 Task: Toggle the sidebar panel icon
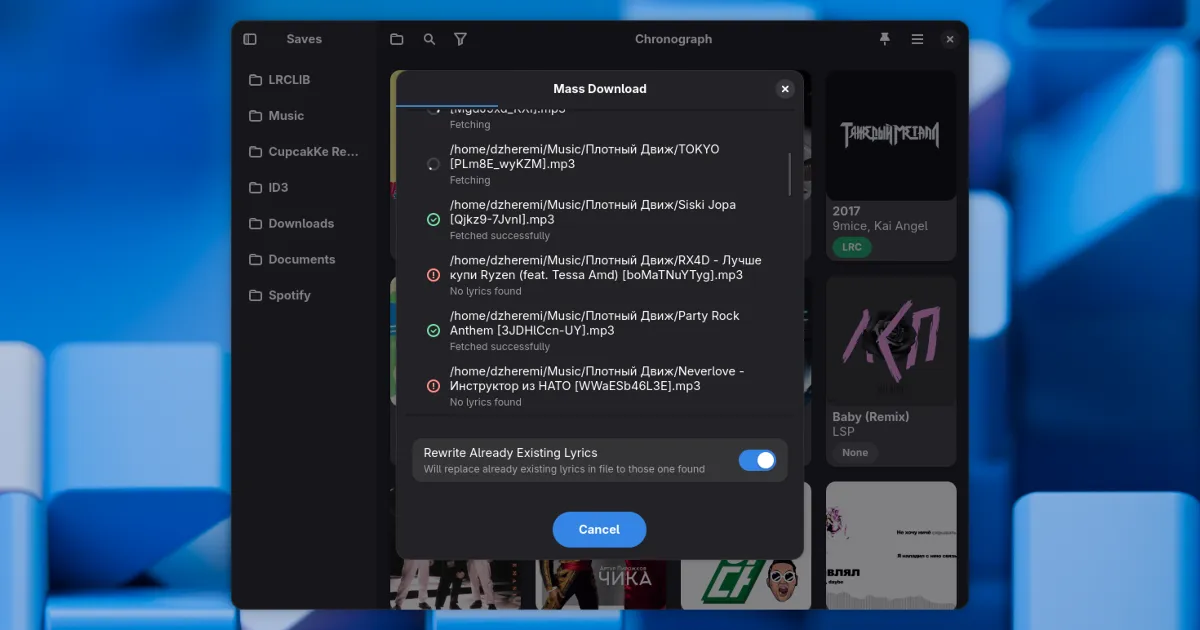pos(250,39)
